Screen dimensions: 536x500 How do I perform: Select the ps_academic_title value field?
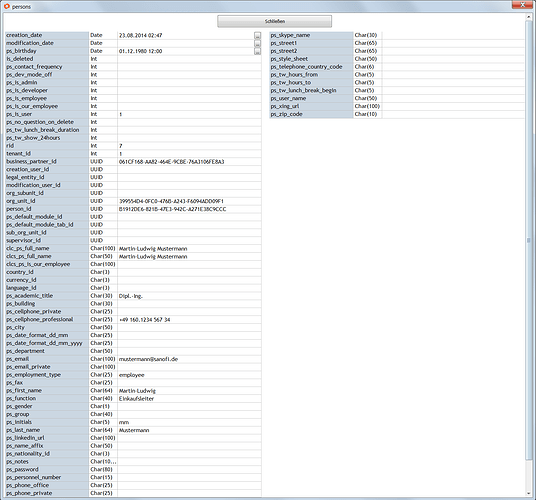(189, 296)
